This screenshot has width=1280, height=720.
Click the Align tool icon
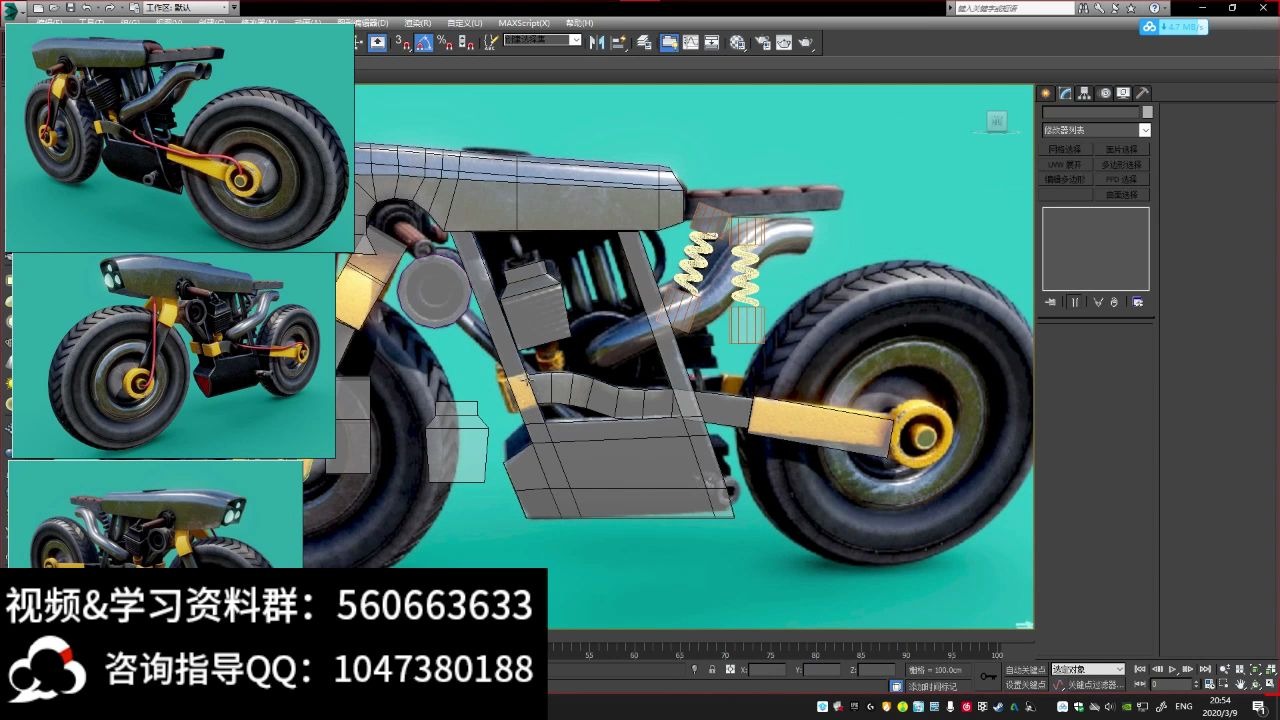617,42
